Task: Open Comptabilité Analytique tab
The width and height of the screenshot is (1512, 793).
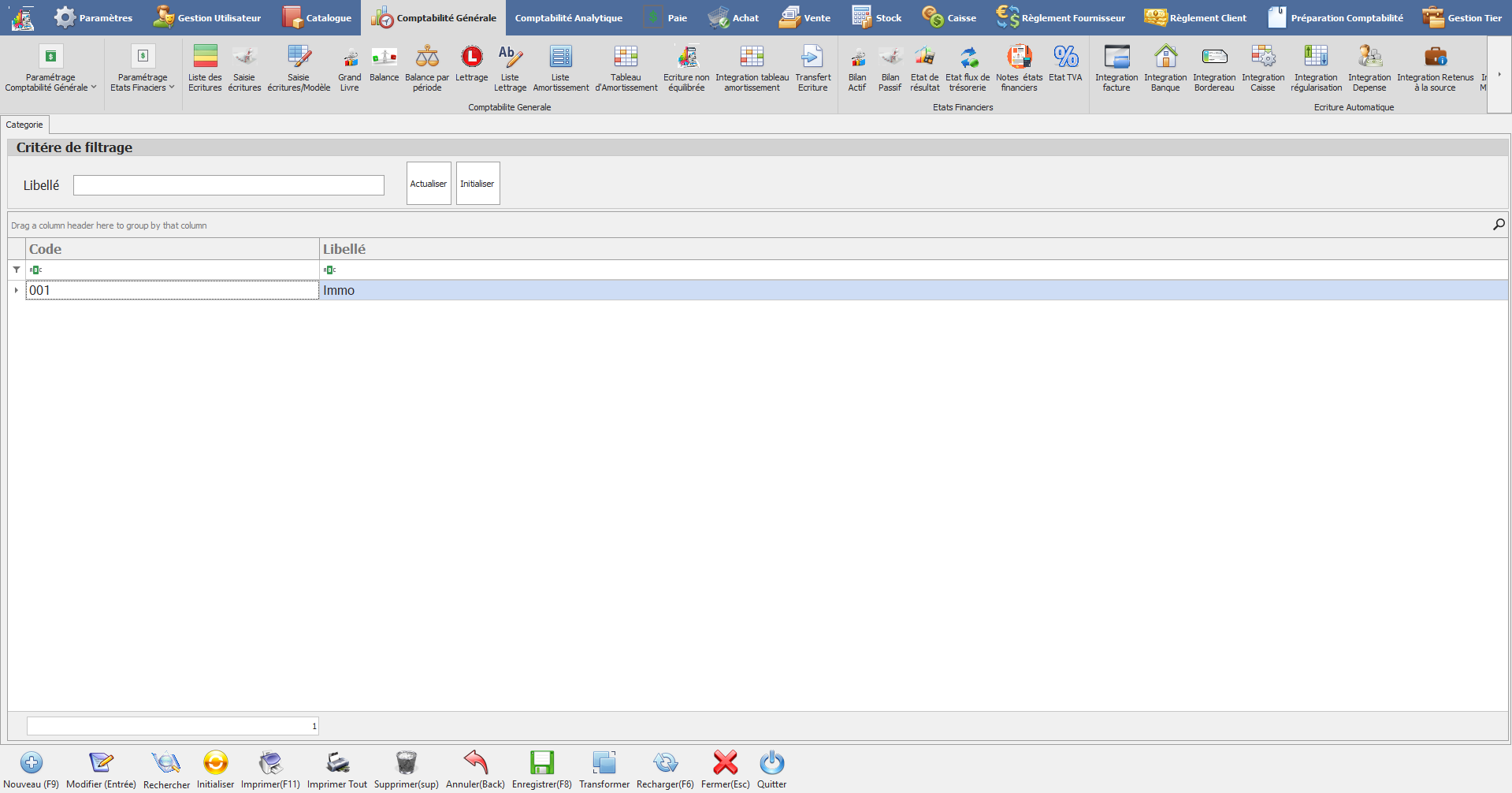Action: click(x=569, y=17)
